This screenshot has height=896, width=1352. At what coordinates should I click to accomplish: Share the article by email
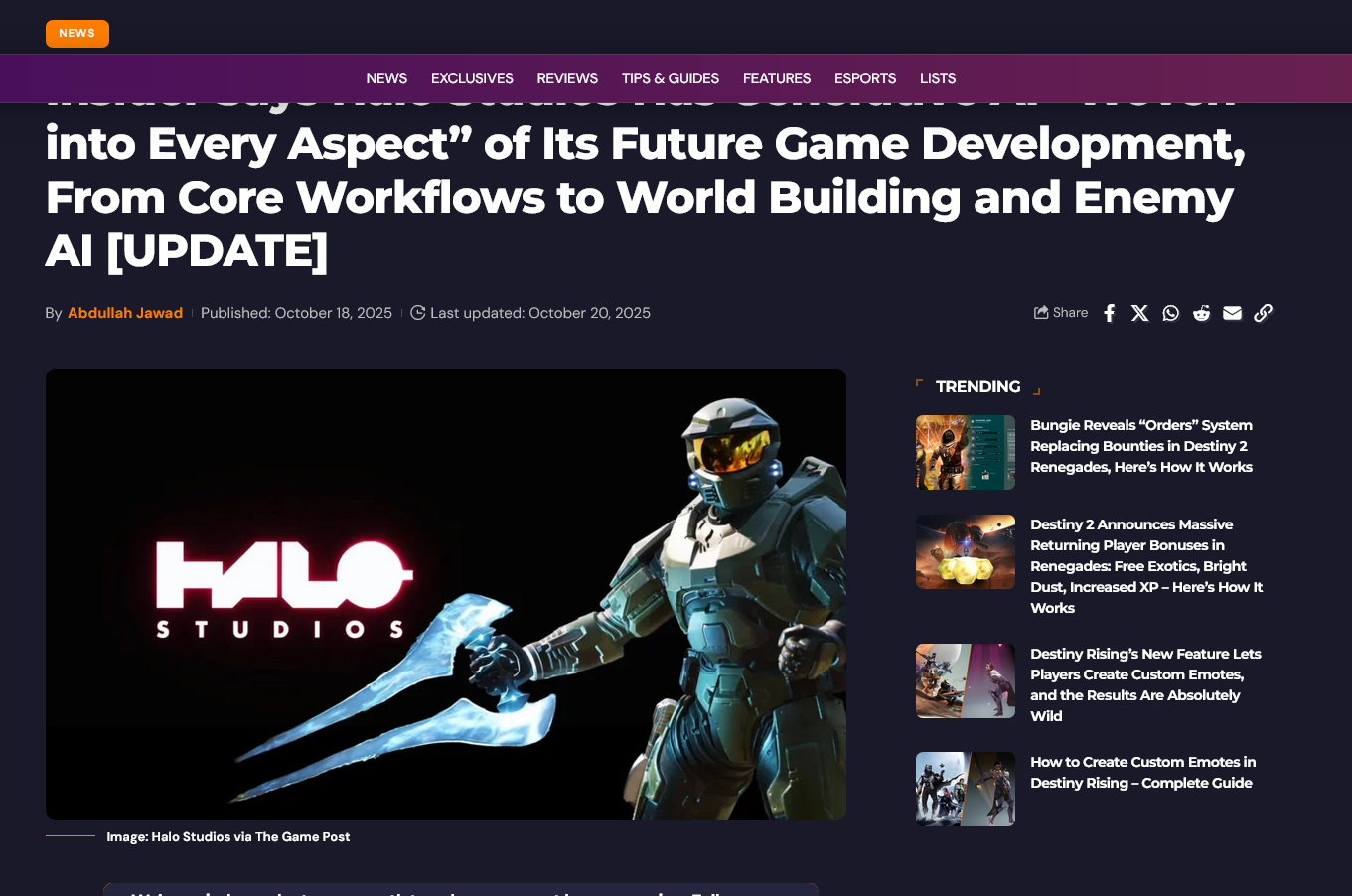click(1233, 313)
